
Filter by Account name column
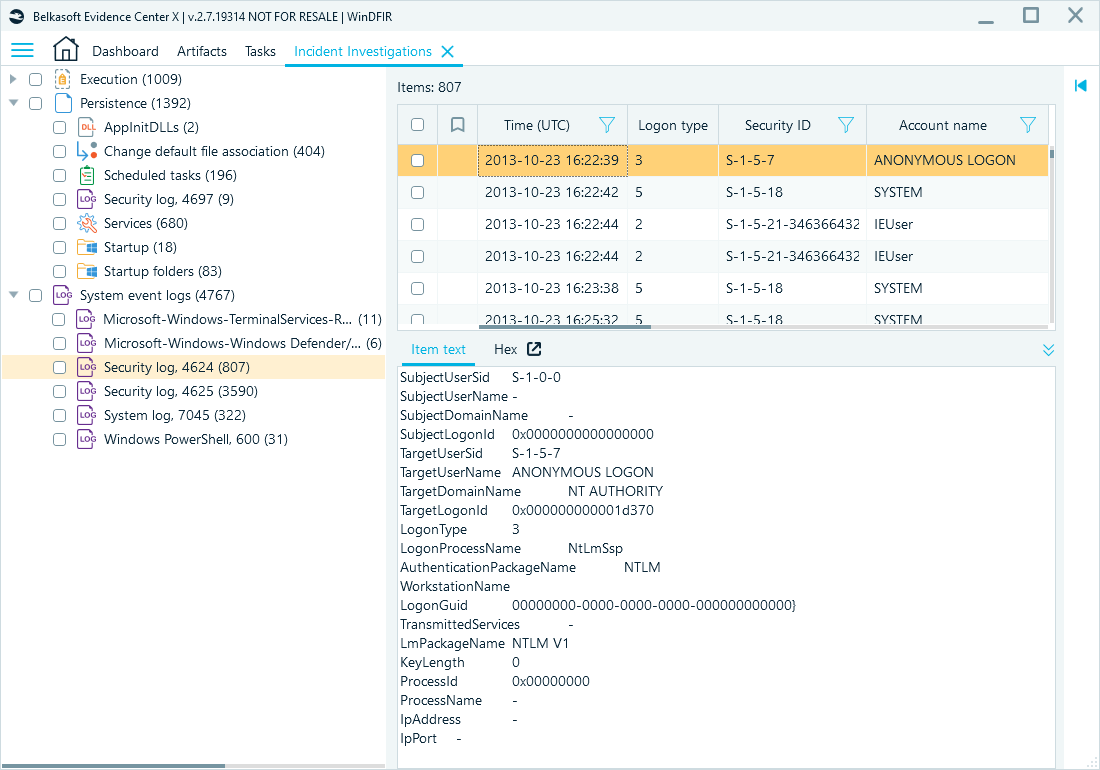pyautogui.click(x=1028, y=125)
